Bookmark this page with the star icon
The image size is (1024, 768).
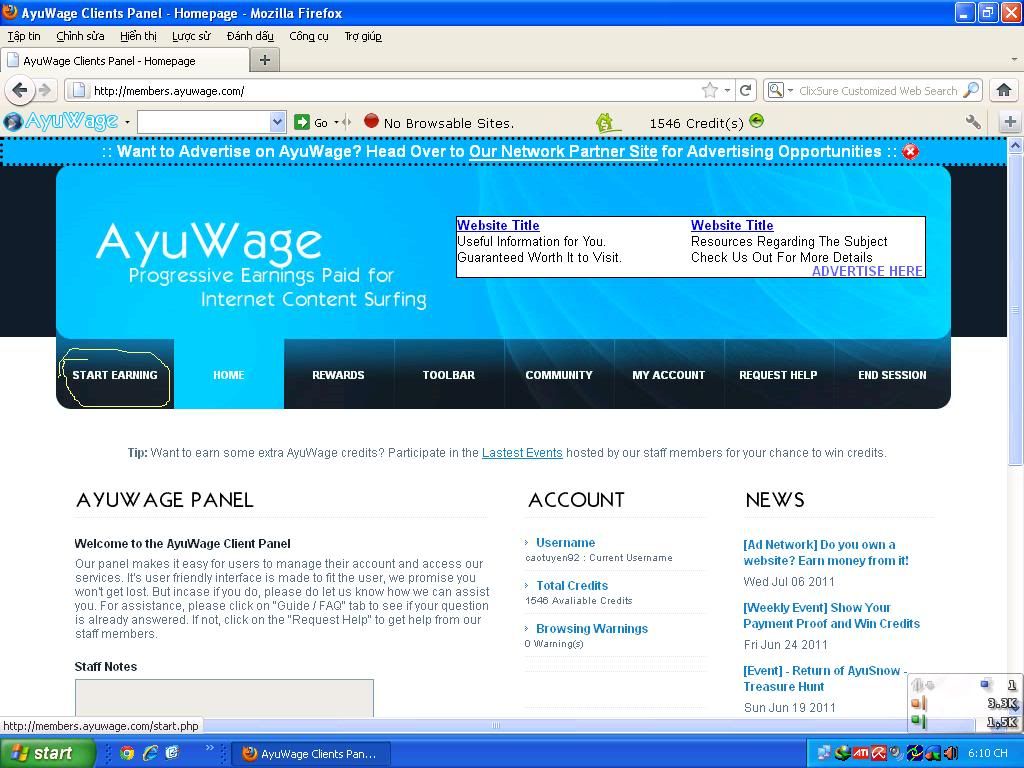tap(710, 90)
